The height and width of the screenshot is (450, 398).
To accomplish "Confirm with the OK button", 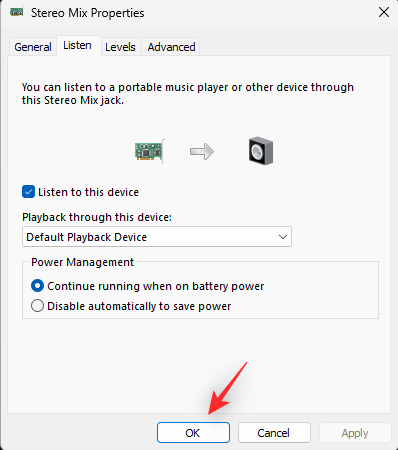I will 193,433.
